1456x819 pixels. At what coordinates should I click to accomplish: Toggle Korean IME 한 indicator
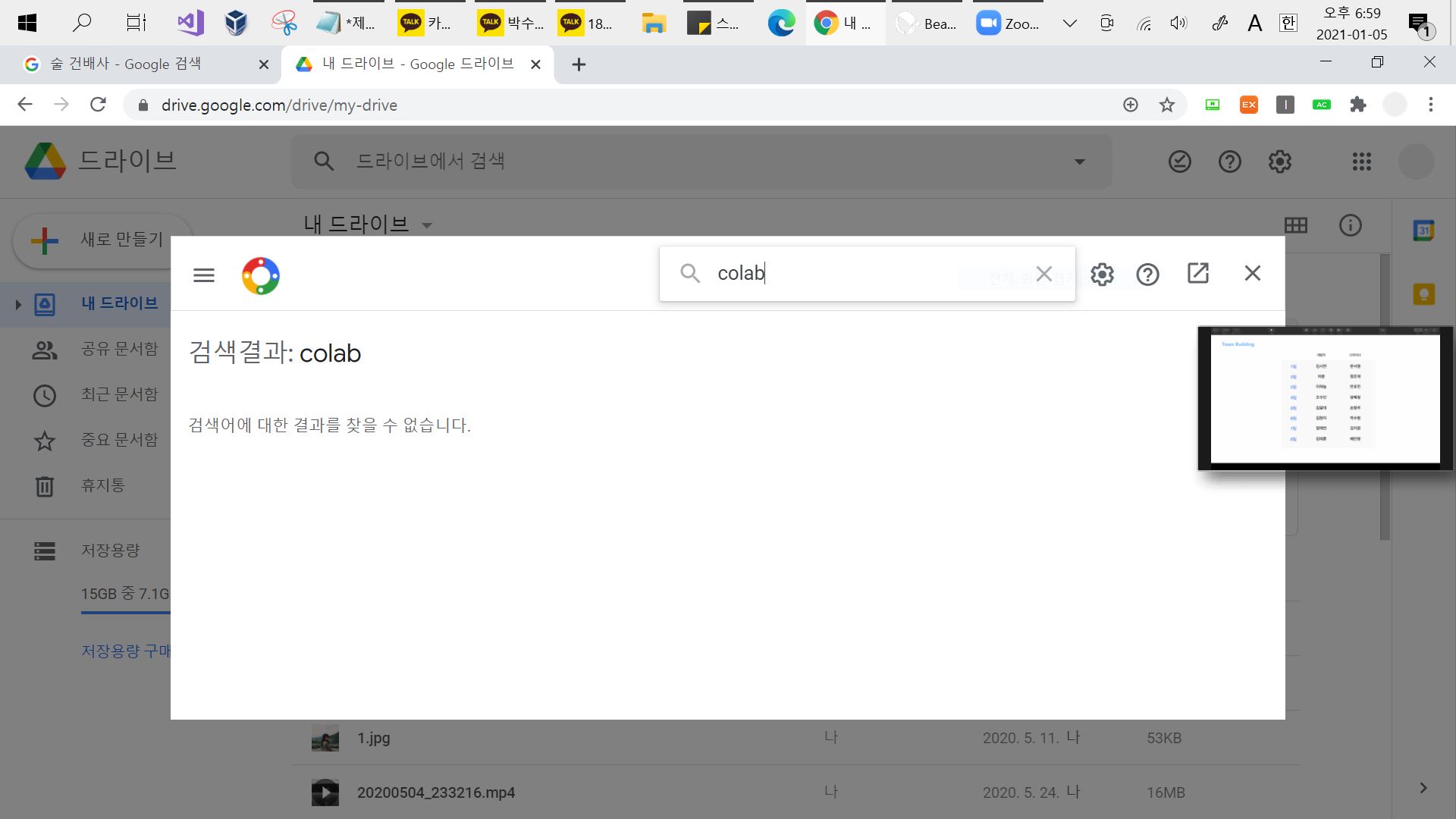click(1288, 24)
